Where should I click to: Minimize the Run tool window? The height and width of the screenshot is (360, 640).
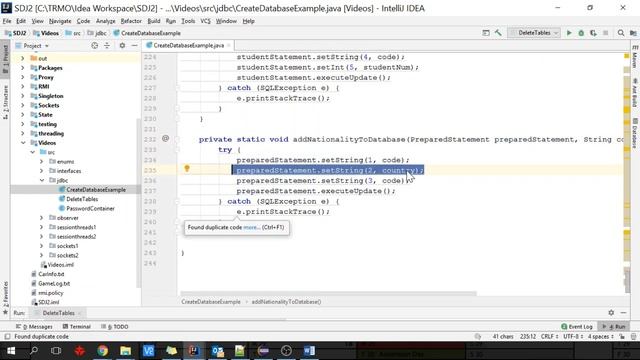[x=623, y=313]
